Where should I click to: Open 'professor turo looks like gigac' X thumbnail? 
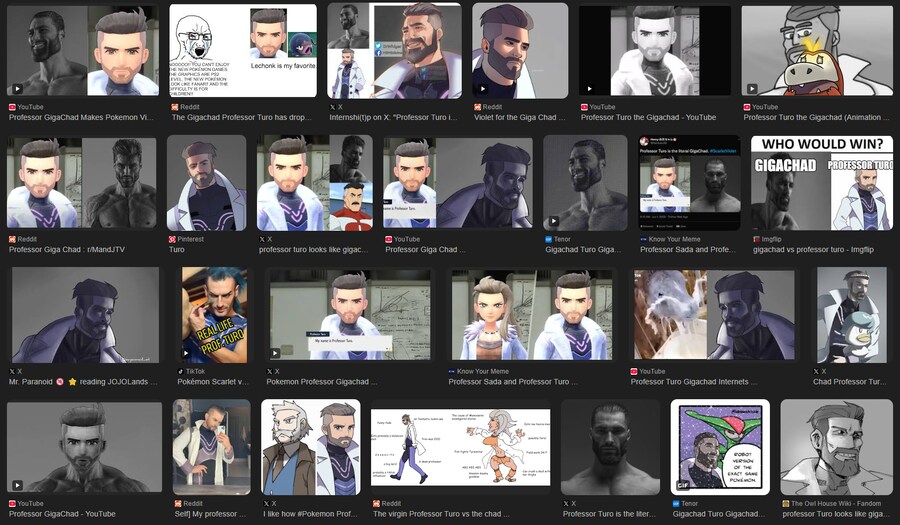pos(315,183)
